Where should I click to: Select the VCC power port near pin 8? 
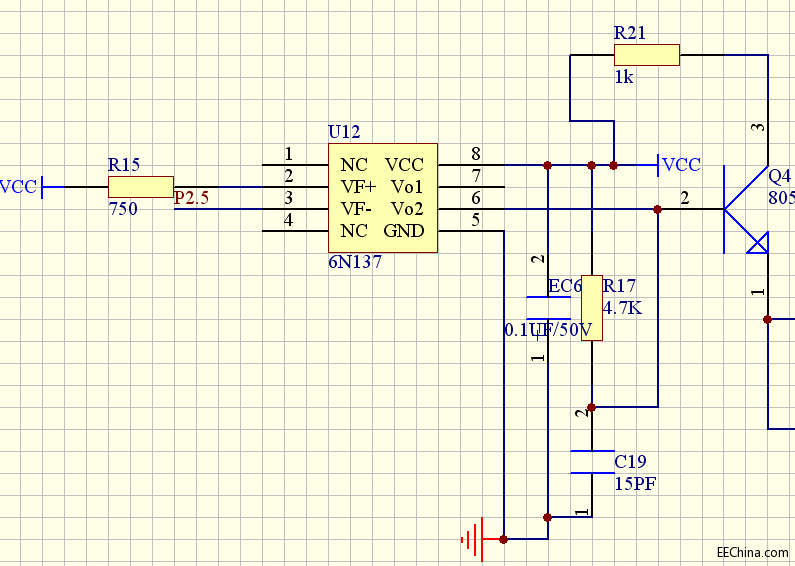pyautogui.click(x=680, y=165)
